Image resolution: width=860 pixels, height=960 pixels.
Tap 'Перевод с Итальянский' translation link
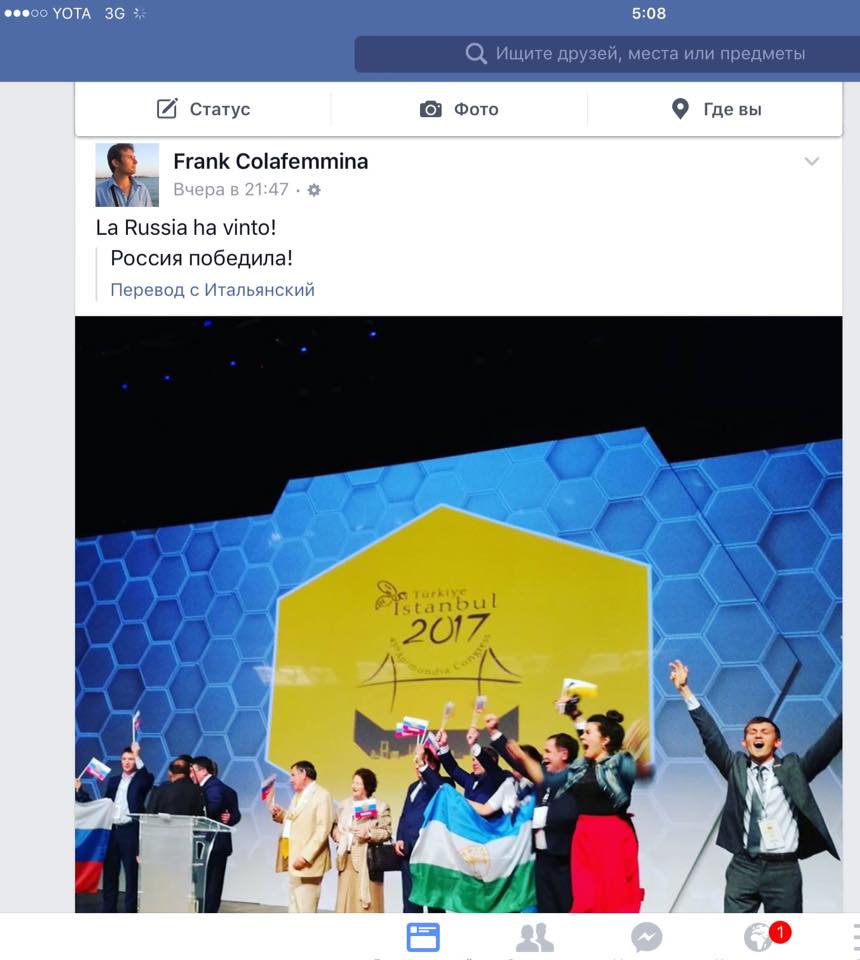click(212, 290)
